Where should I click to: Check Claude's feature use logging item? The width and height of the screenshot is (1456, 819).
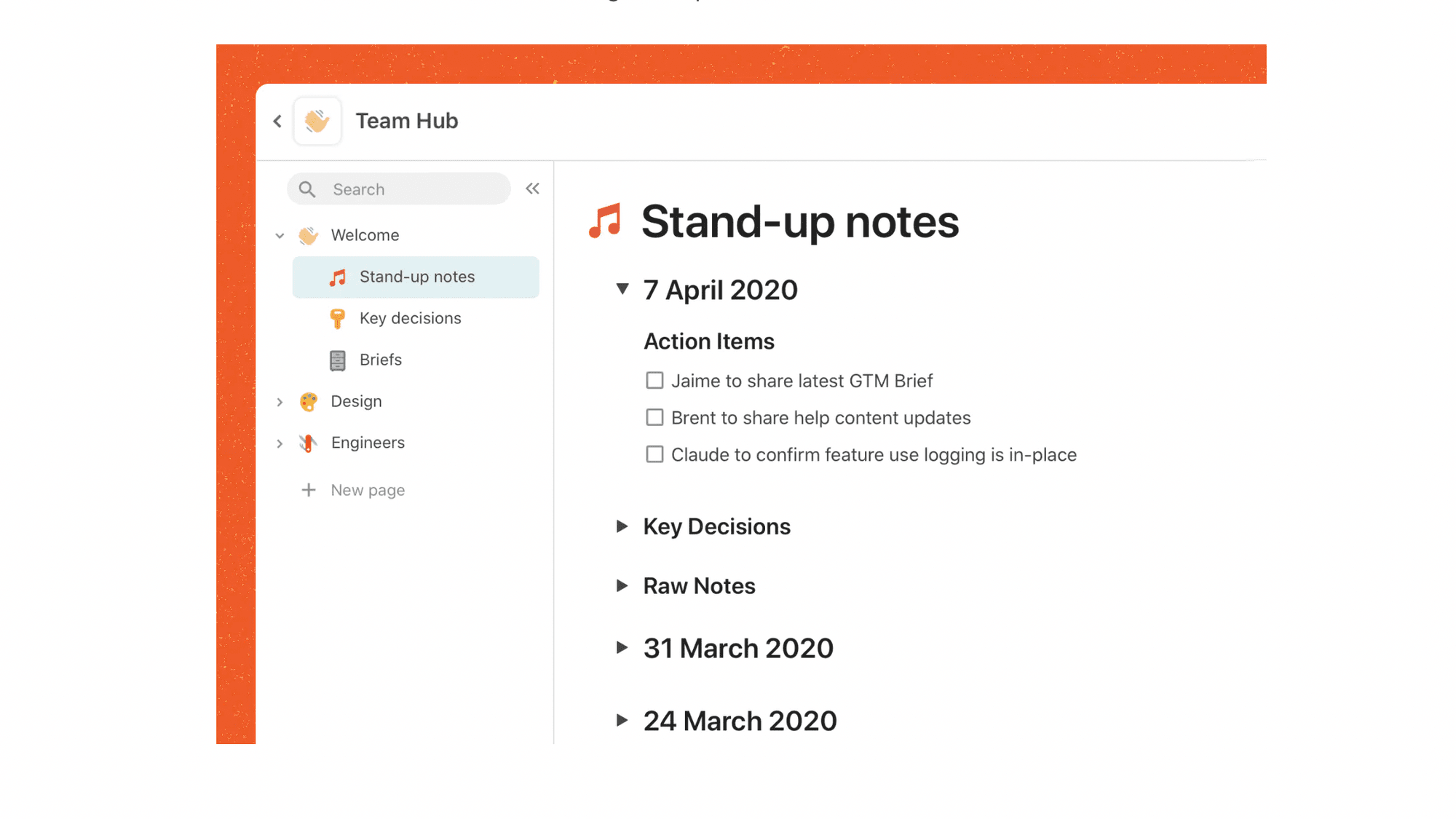(654, 455)
